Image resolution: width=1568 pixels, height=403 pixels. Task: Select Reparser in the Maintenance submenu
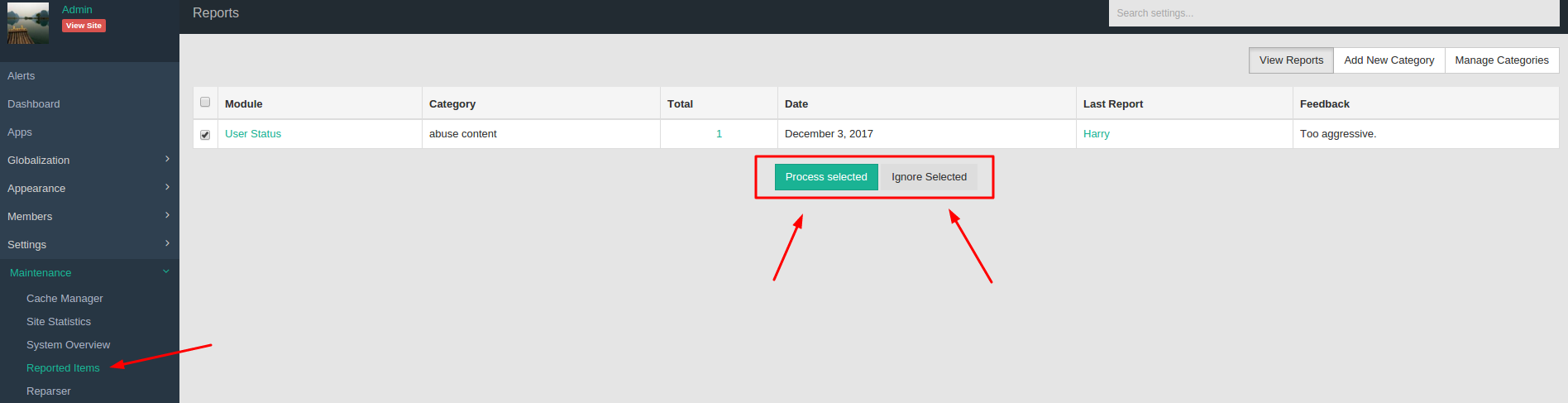point(49,391)
